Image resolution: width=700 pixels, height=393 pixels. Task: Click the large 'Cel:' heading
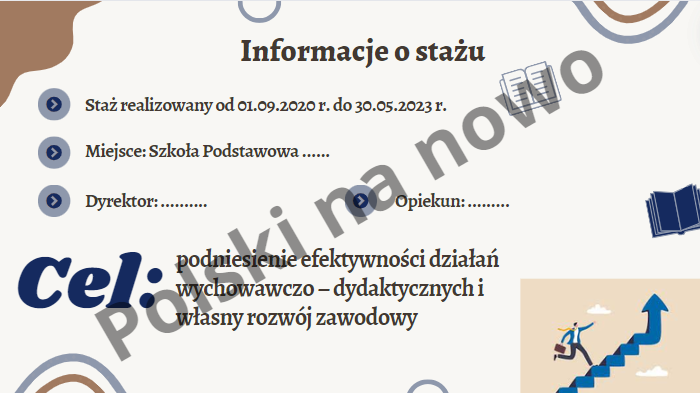pyautogui.click(x=91, y=281)
